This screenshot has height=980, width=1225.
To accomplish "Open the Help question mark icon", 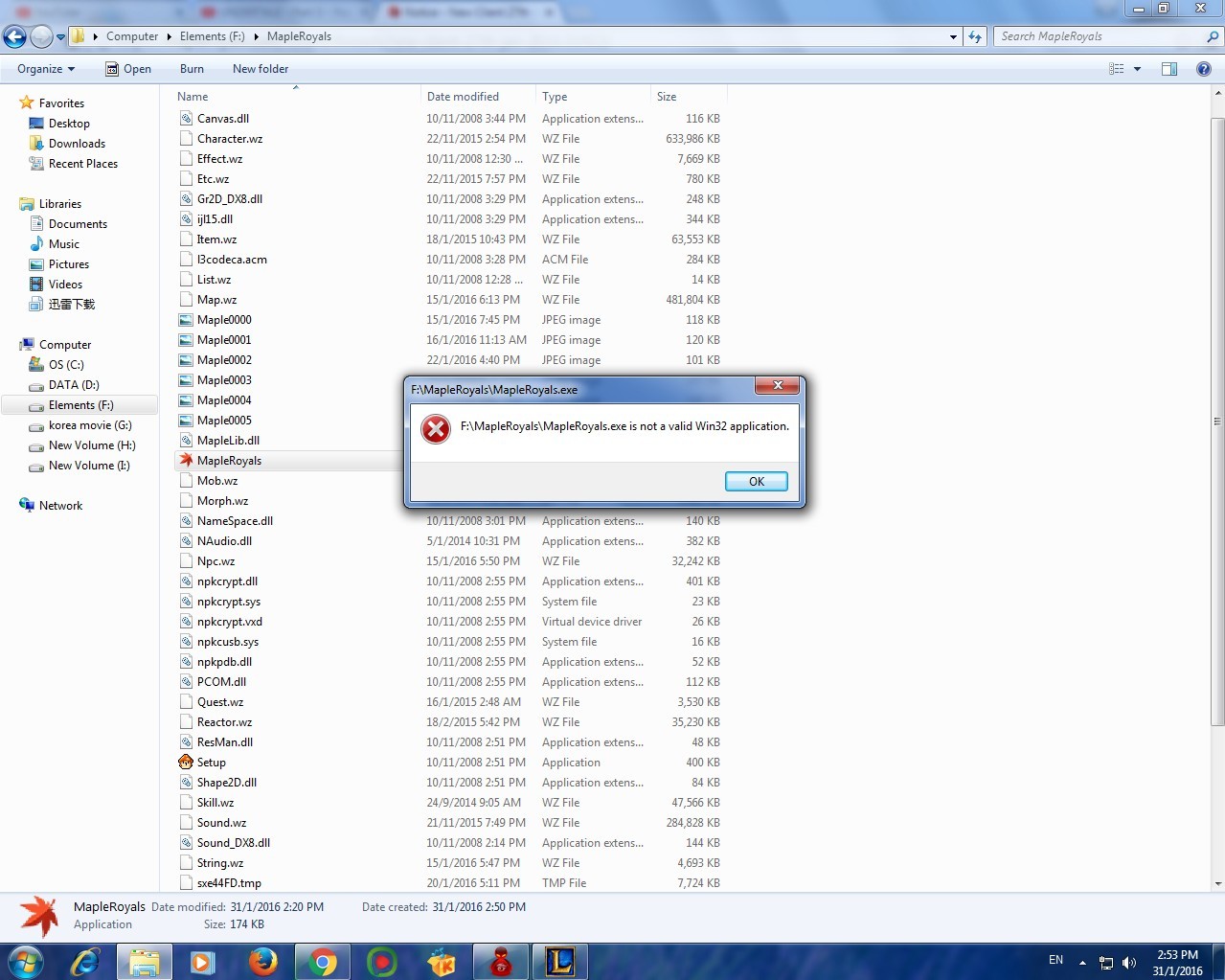I will point(1204,69).
